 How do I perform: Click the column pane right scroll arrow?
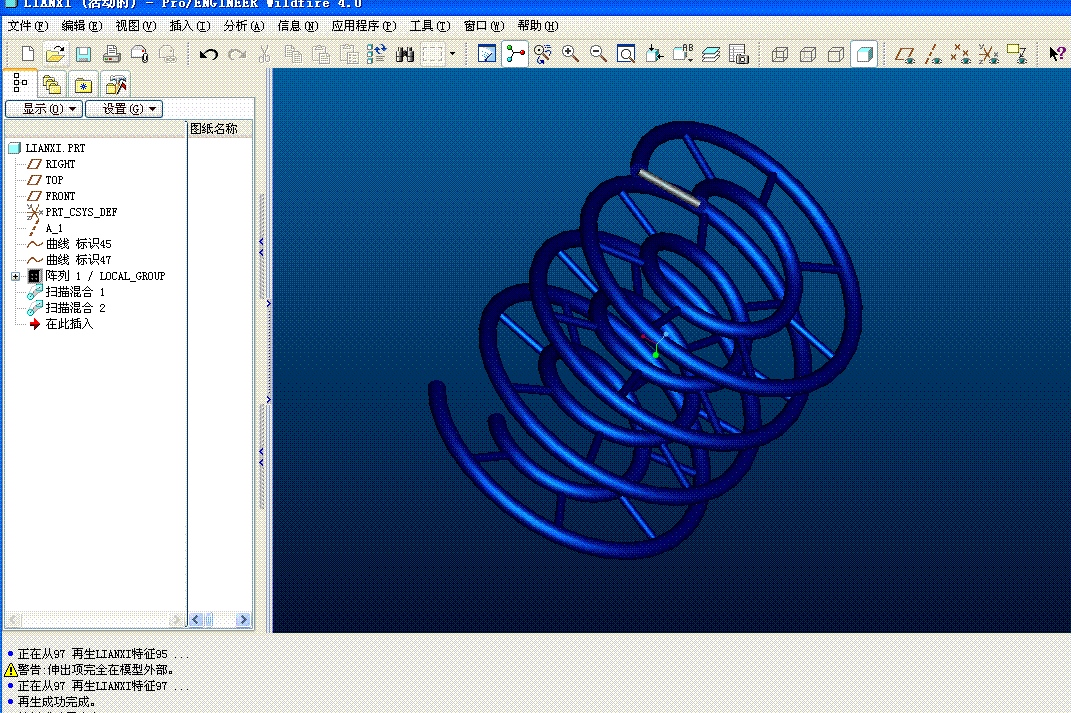(243, 620)
